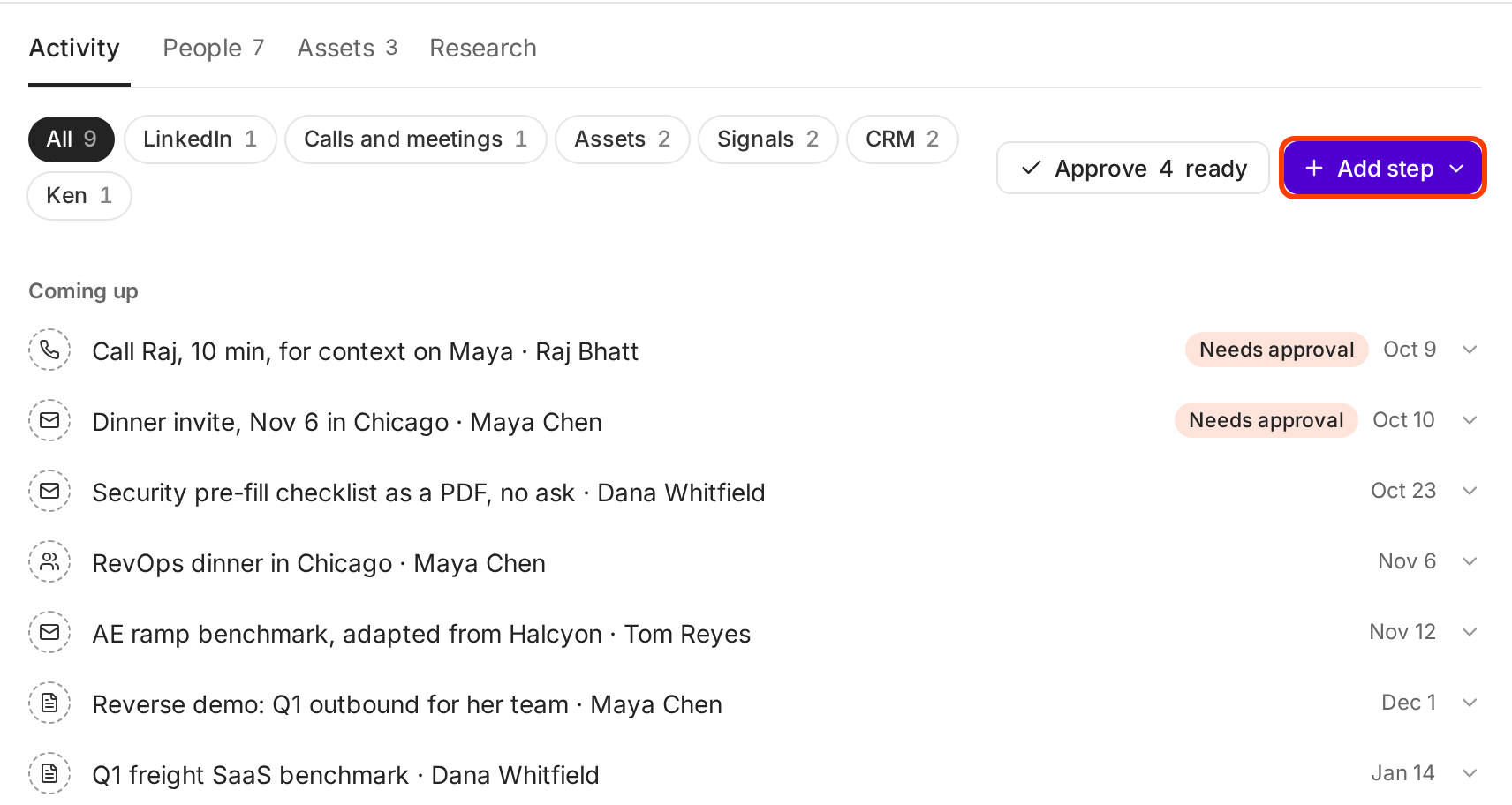Open the People tab
This screenshot has width=1512, height=805.
(213, 48)
